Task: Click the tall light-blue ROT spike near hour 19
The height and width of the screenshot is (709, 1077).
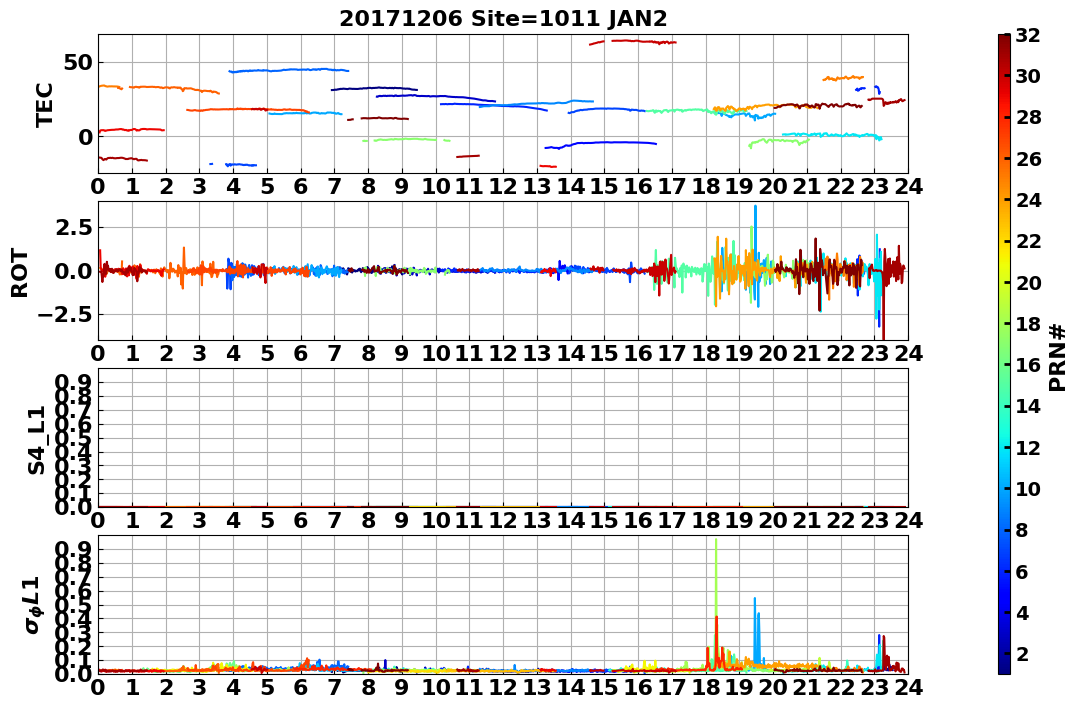Action: [x=756, y=237]
